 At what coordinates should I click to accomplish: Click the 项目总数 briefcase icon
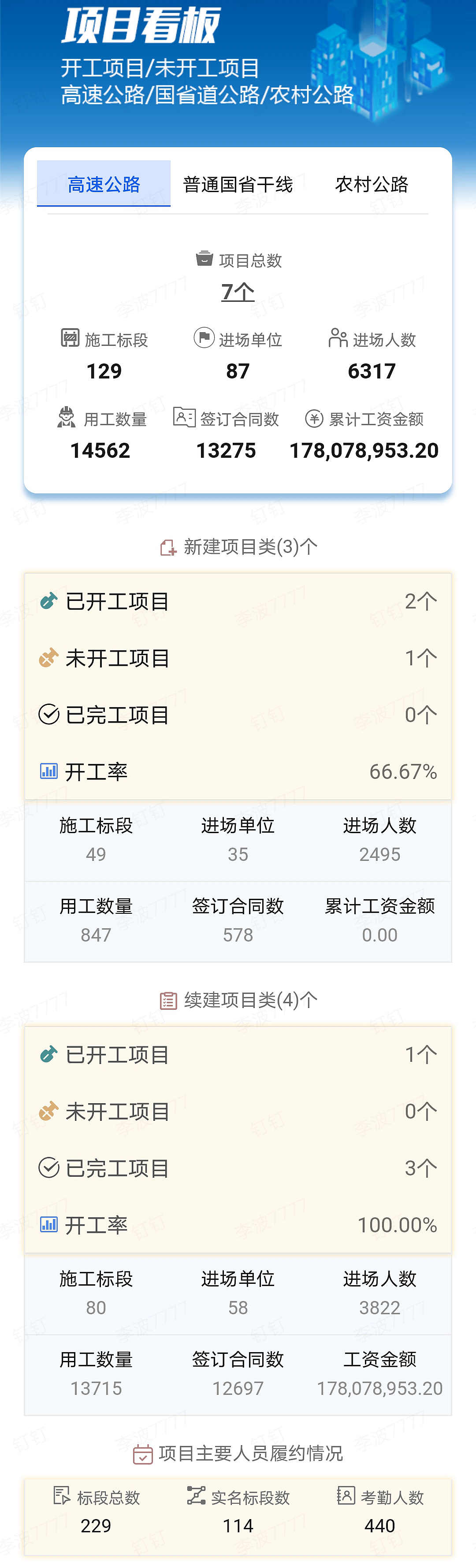click(205, 259)
